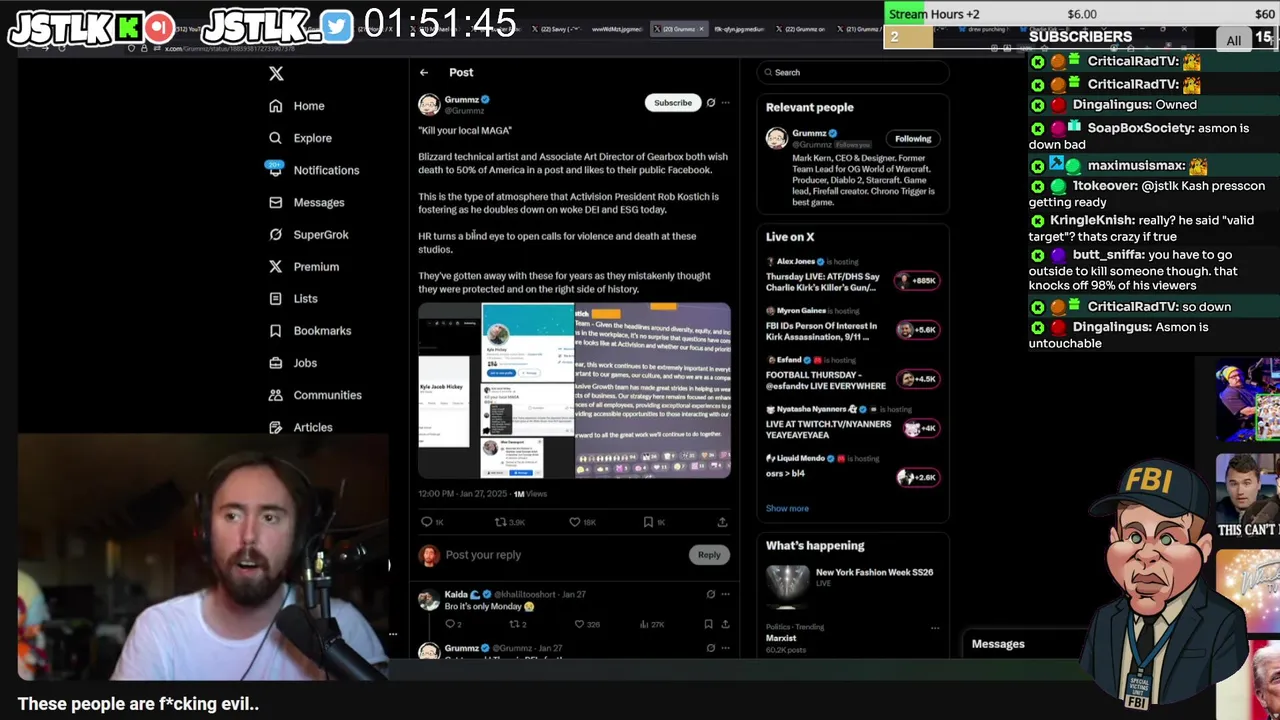Open the more options menu on Grummz post
This screenshot has width=1280, height=720.
pyautogui.click(x=726, y=103)
